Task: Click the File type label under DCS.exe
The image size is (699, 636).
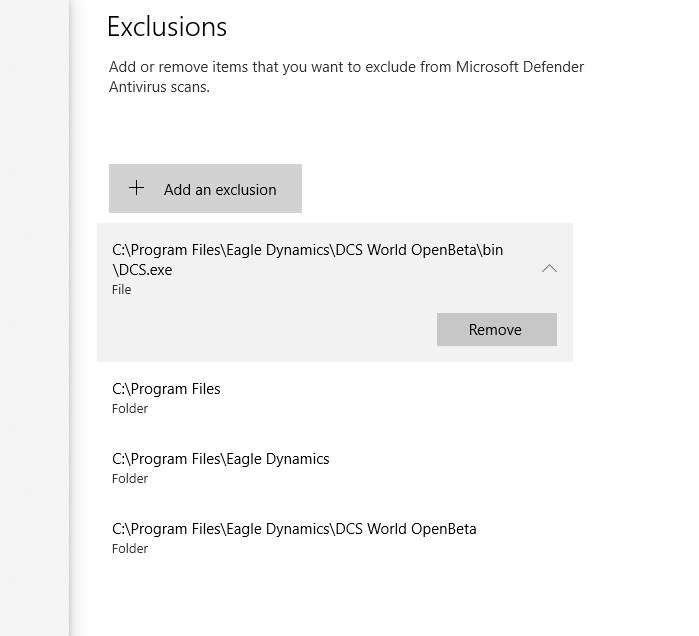Action: click(121, 290)
